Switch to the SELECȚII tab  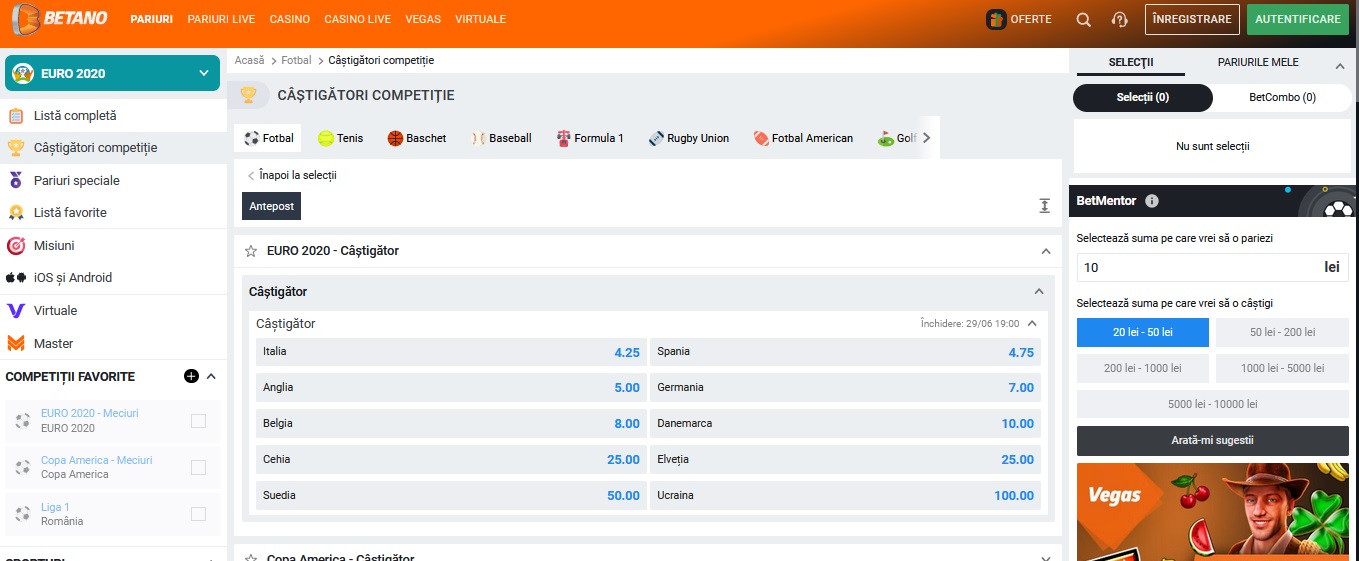tap(1131, 62)
